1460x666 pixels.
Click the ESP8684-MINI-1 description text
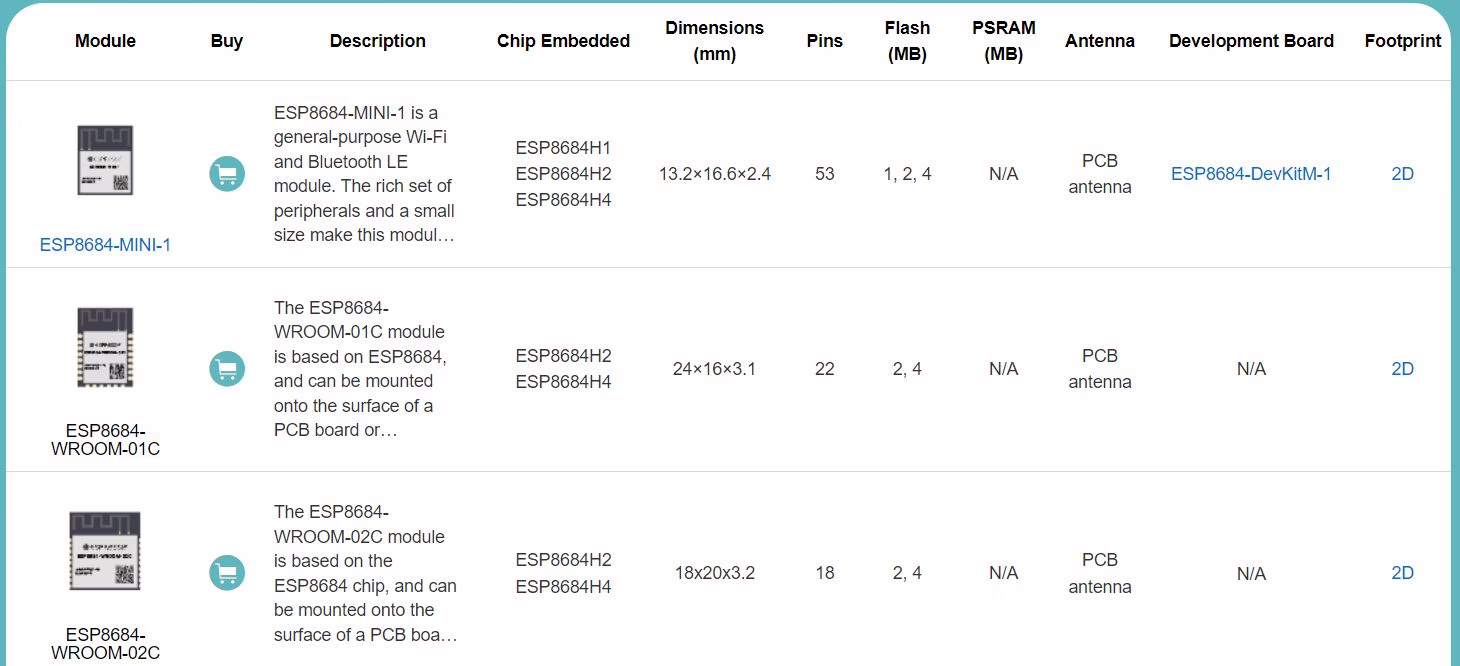[x=364, y=174]
